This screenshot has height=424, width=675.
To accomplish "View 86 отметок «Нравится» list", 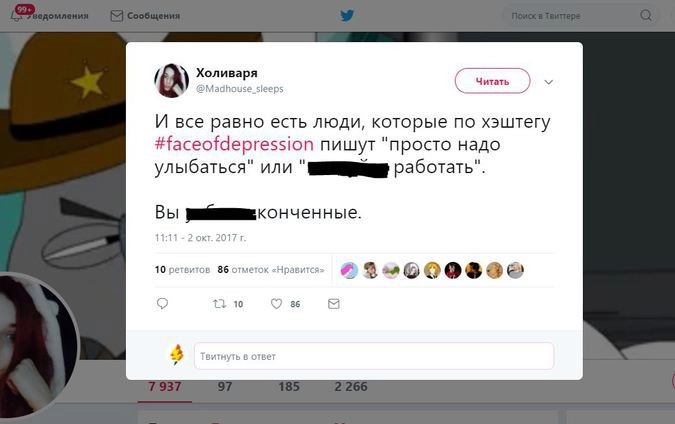I will (x=271, y=270).
